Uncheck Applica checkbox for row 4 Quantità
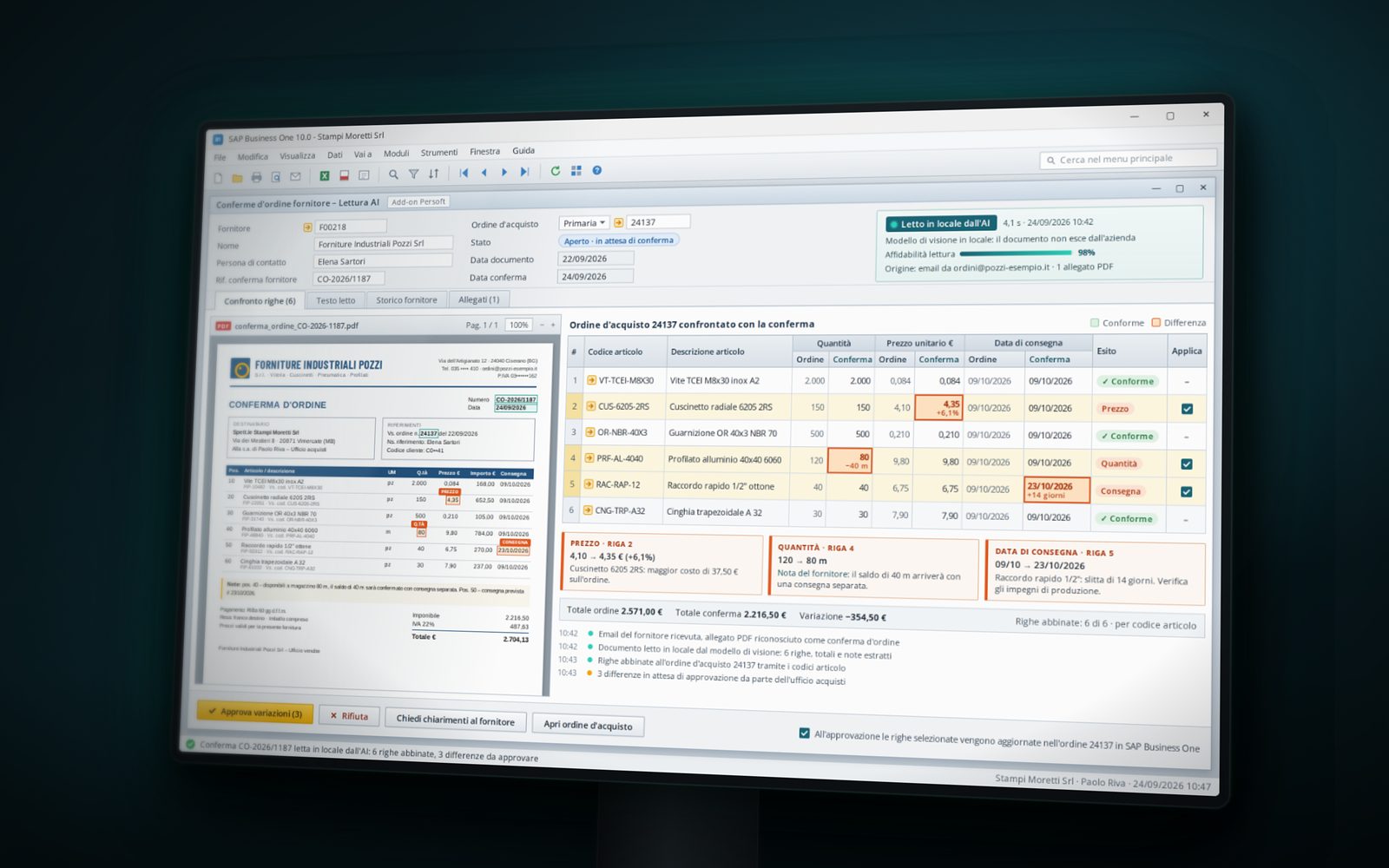This screenshot has height=868, width=1389. click(1187, 464)
